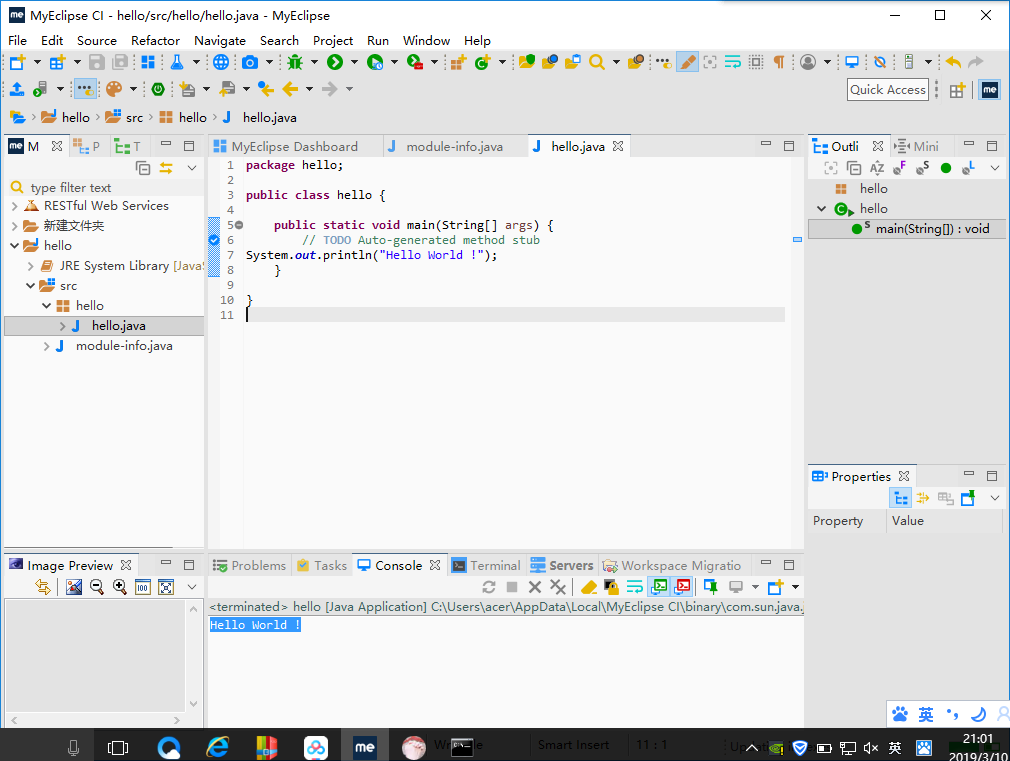
Task: Open Internet Explorer from the taskbar
Action: 217,746
